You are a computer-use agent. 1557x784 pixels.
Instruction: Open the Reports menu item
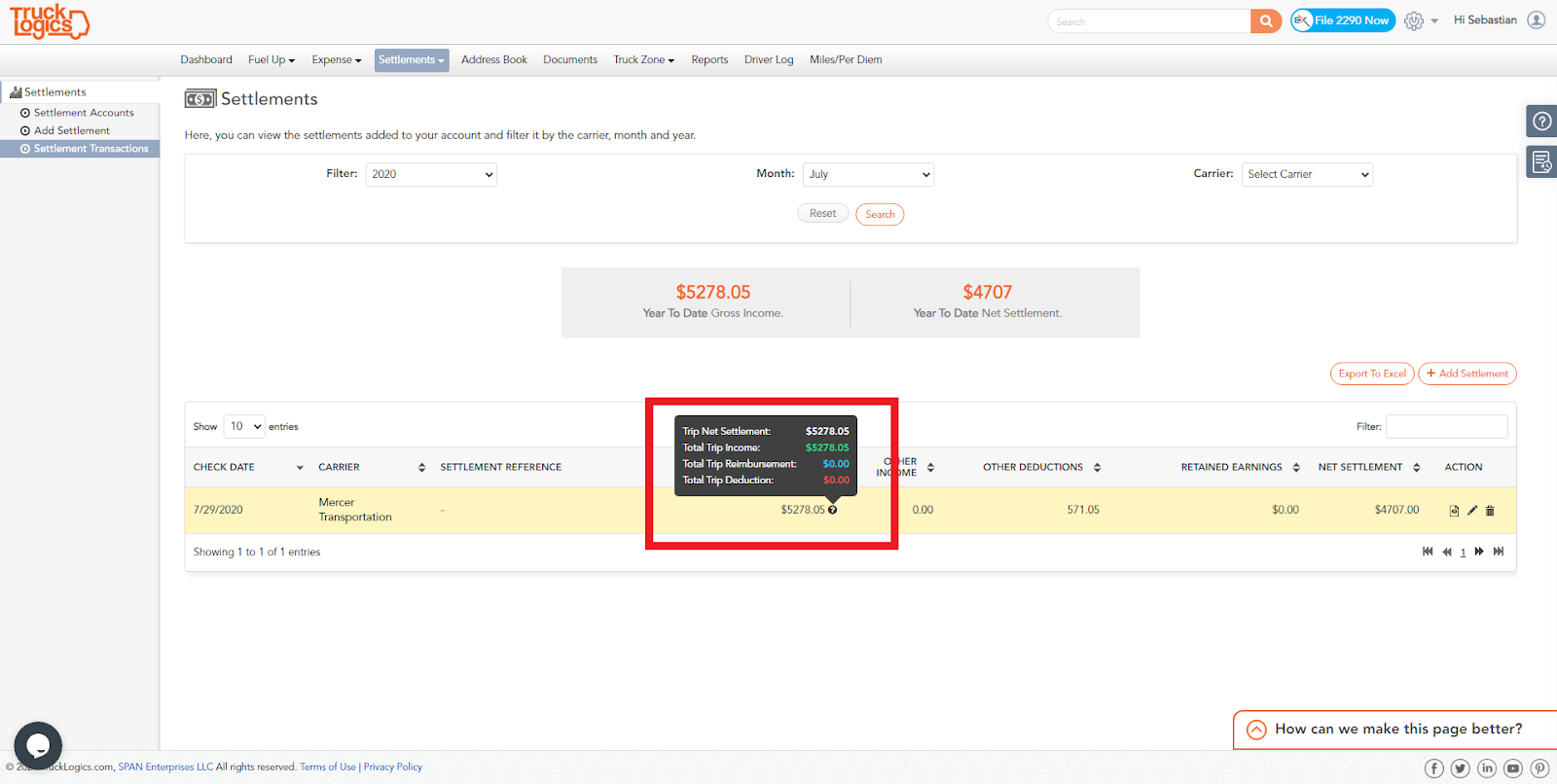point(709,60)
